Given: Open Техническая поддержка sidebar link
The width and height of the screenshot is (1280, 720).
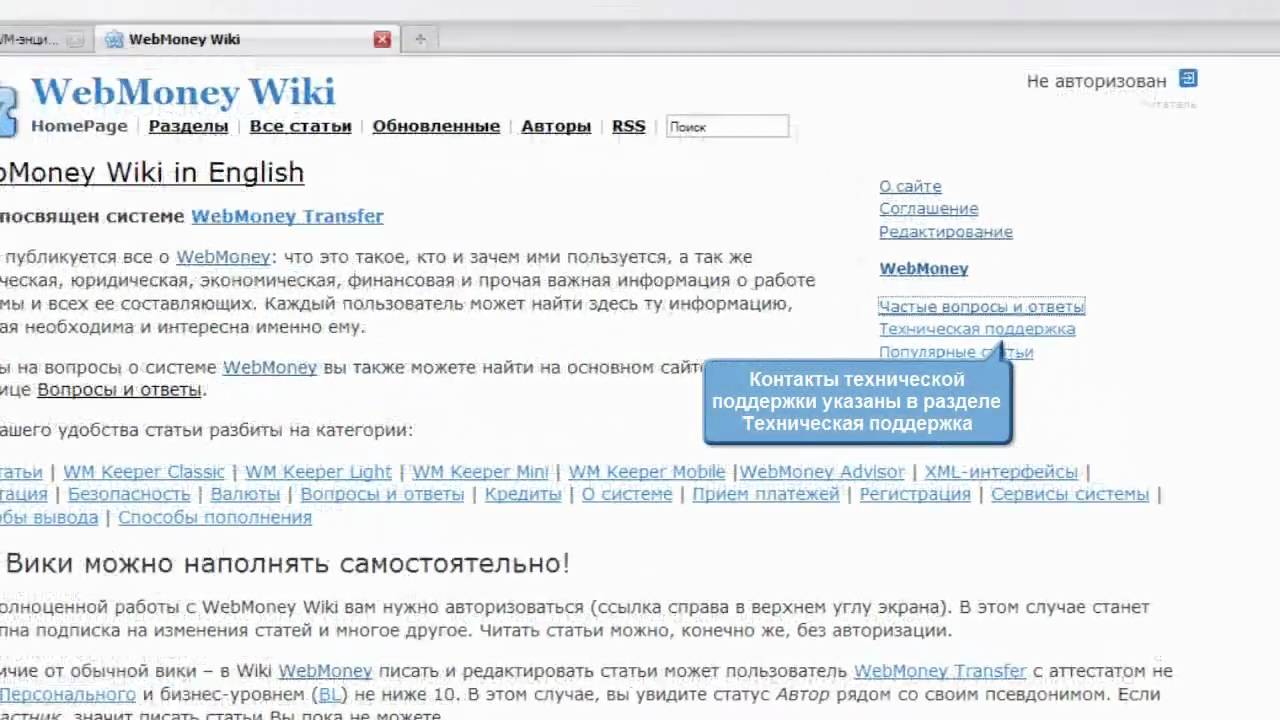Looking at the screenshot, I should tap(977, 329).
